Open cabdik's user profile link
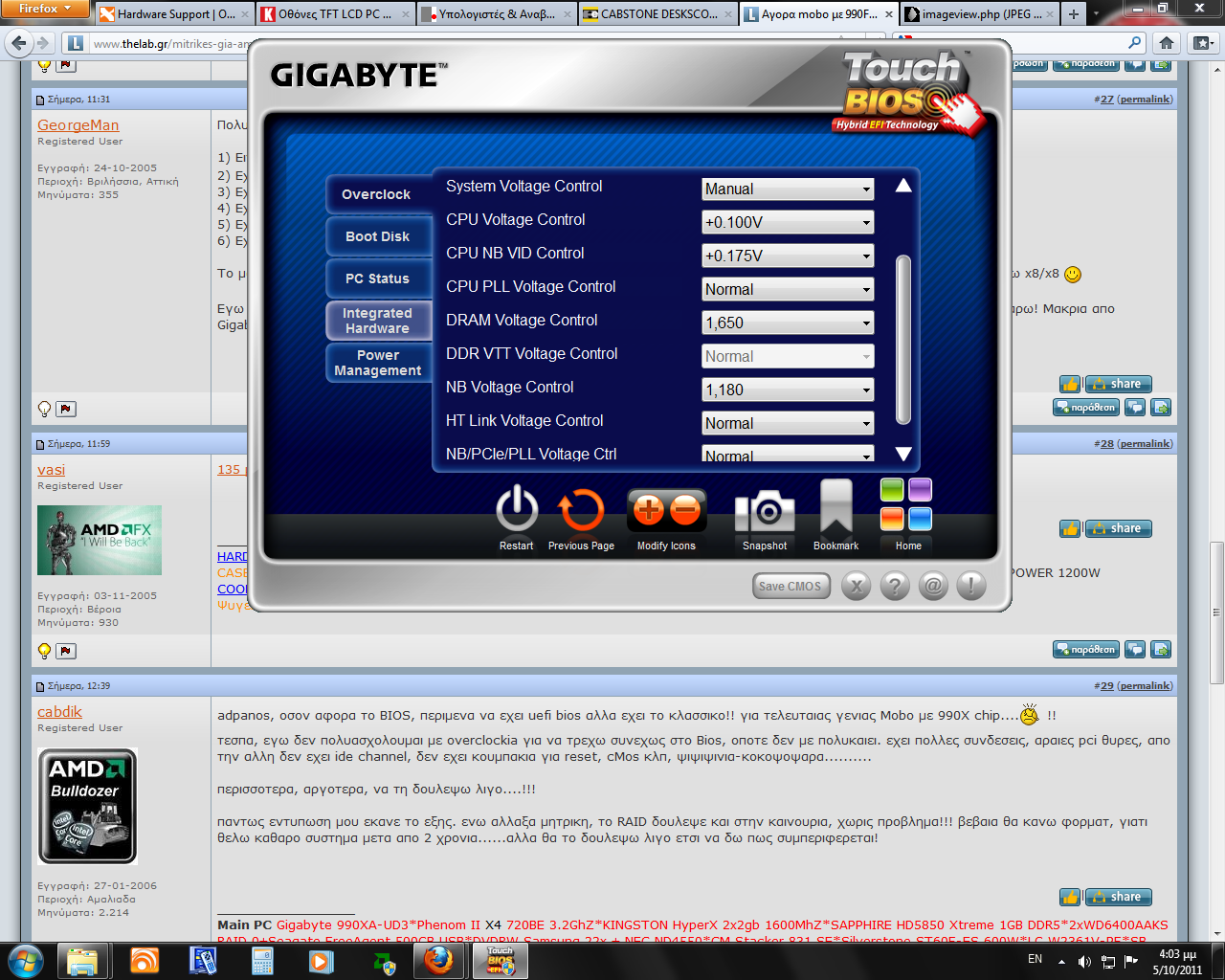Screen dimensions: 1225x980 coord(59,712)
